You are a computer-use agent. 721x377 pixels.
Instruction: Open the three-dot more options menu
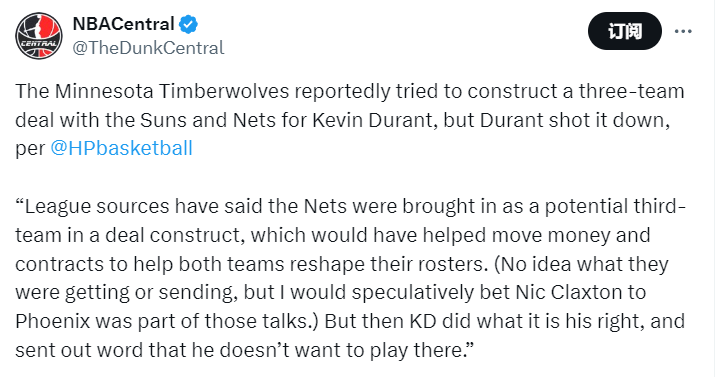point(683,31)
